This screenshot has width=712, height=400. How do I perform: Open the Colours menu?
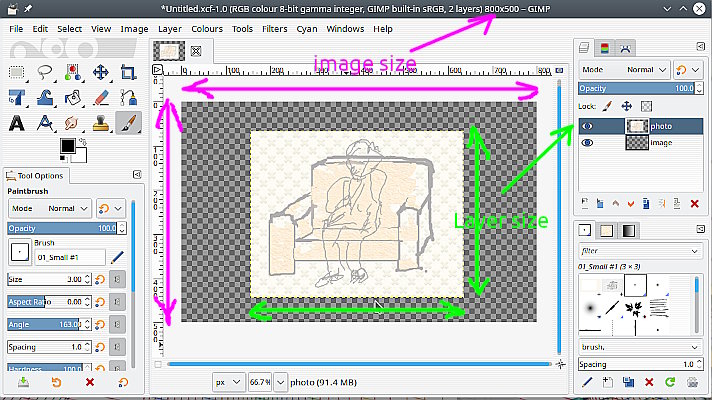point(207,29)
